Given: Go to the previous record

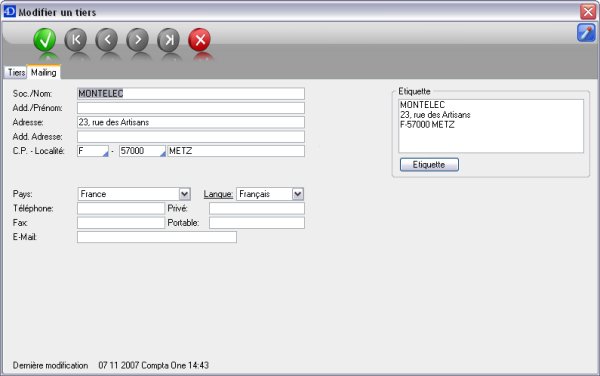Looking at the screenshot, I should pyautogui.click(x=106, y=40).
